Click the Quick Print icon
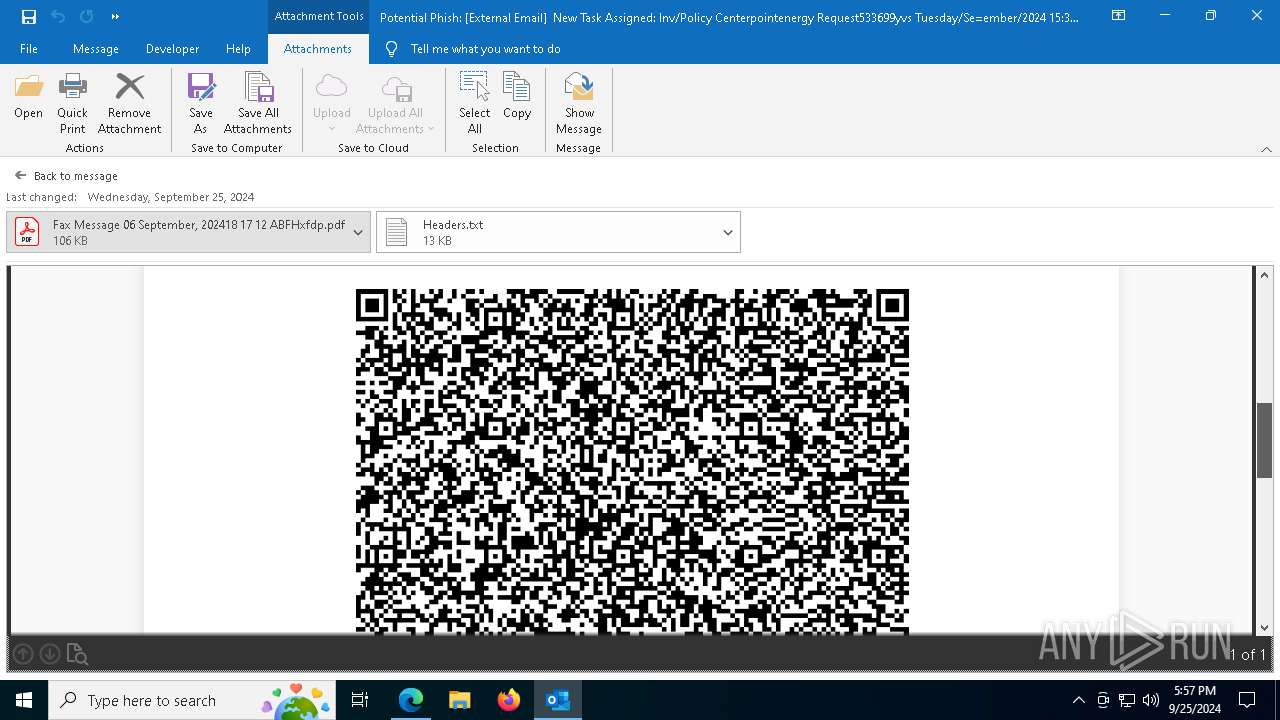The image size is (1280, 720). point(72,104)
